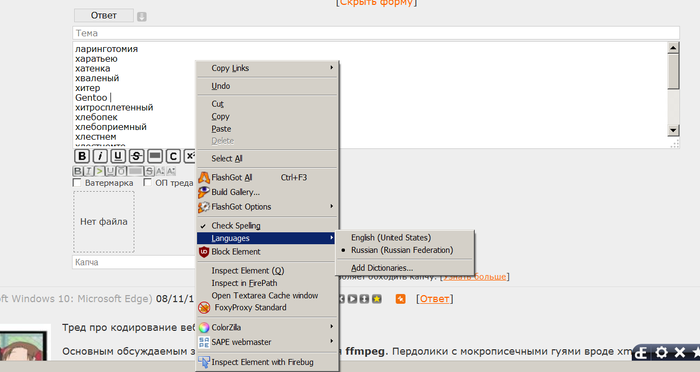Click the Build Gallery eye icon
The height and width of the screenshot is (372, 700).
(204, 192)
